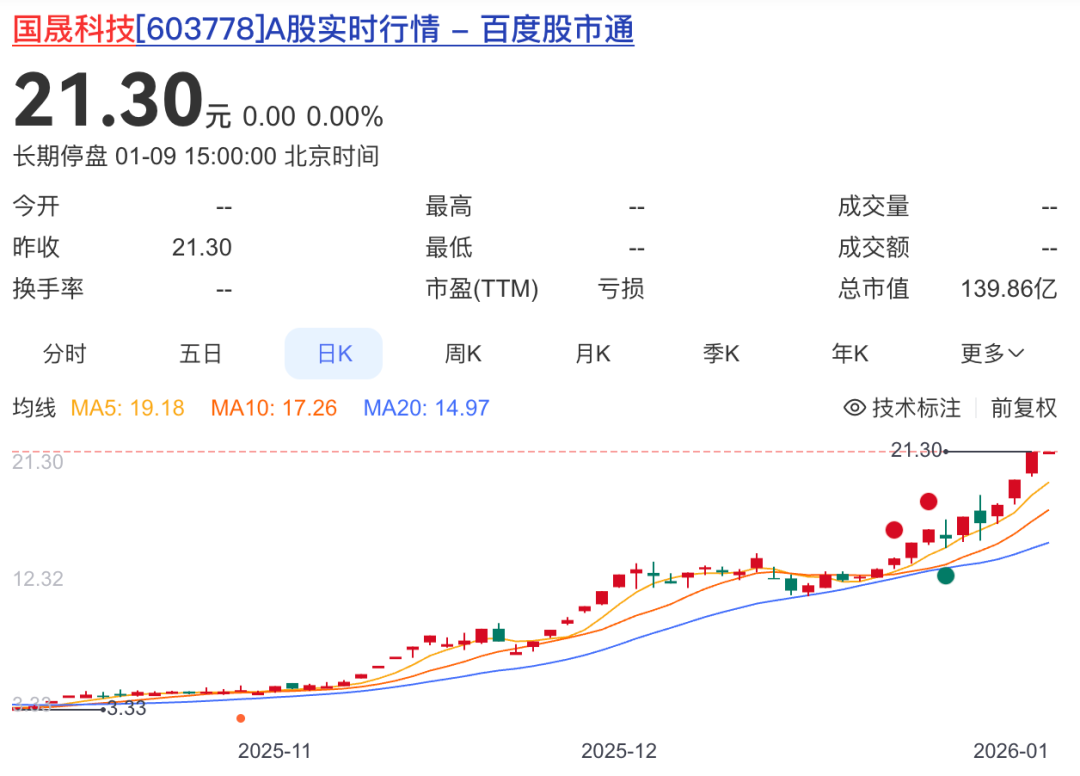Select the 月K chart tab

[592, 354]
